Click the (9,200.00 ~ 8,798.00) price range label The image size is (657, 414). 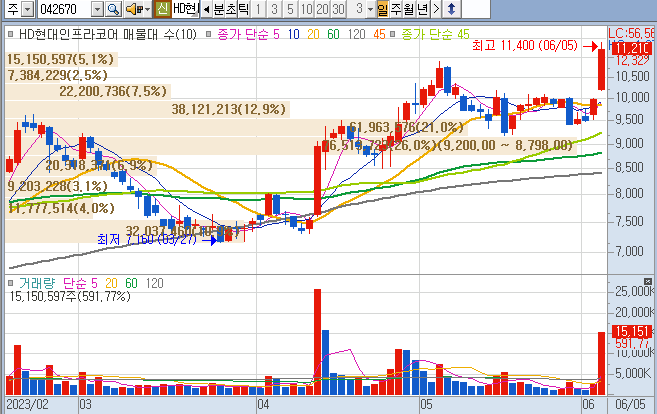click(x=505, y=145)
